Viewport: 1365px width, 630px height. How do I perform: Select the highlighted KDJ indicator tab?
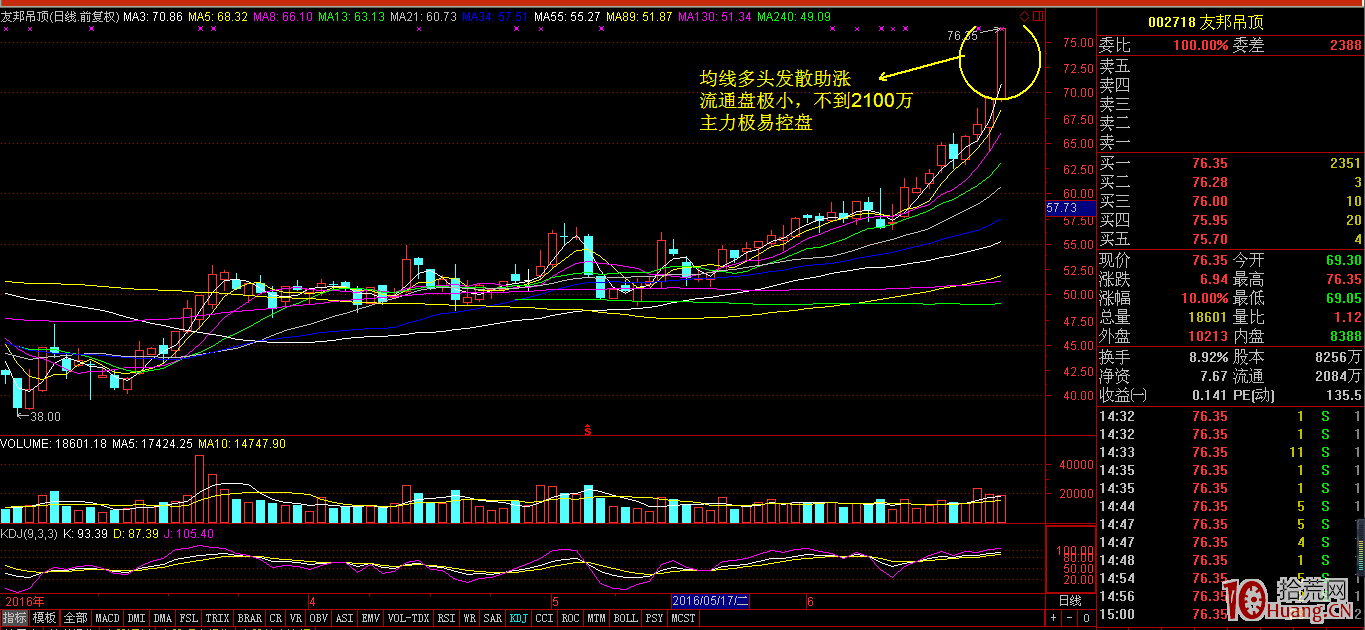click(519, 618)
